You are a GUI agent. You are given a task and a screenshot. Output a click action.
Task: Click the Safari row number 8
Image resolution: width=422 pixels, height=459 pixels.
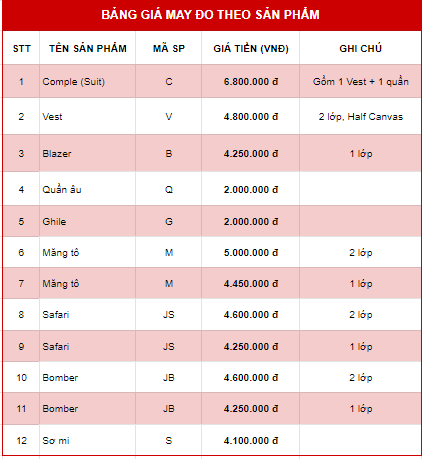click(x=21, y=315)
